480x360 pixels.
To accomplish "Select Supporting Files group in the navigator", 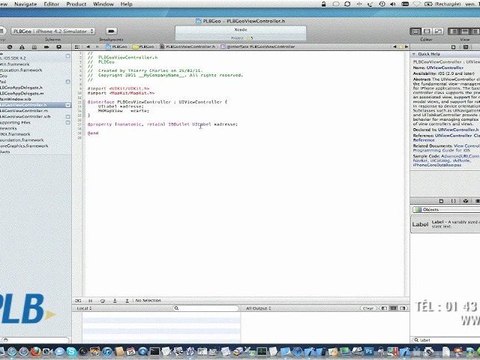I will click(x=15, y=122).
